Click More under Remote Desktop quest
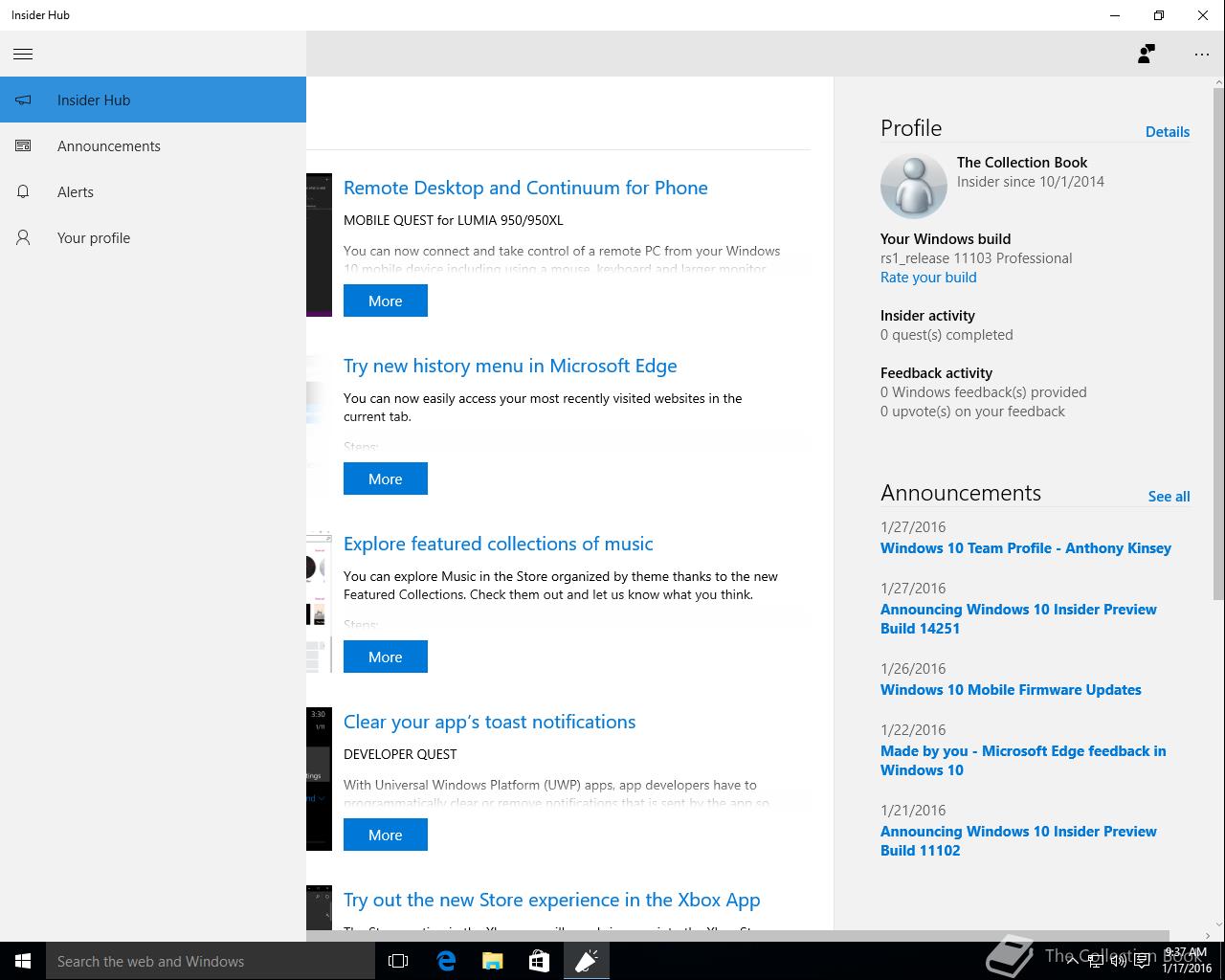 (386, 301)
